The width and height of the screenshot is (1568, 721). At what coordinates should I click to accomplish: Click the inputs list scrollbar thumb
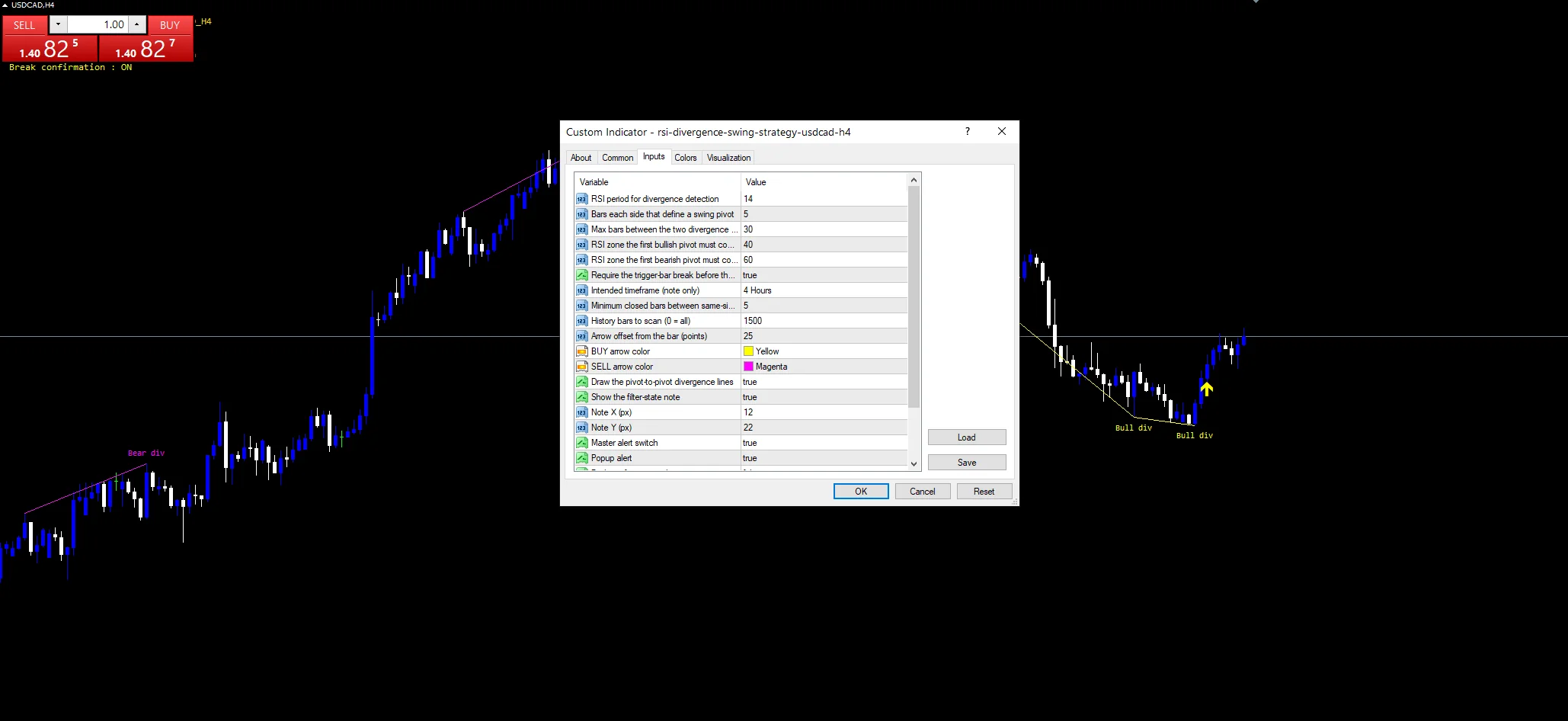(x=914, y=297)
